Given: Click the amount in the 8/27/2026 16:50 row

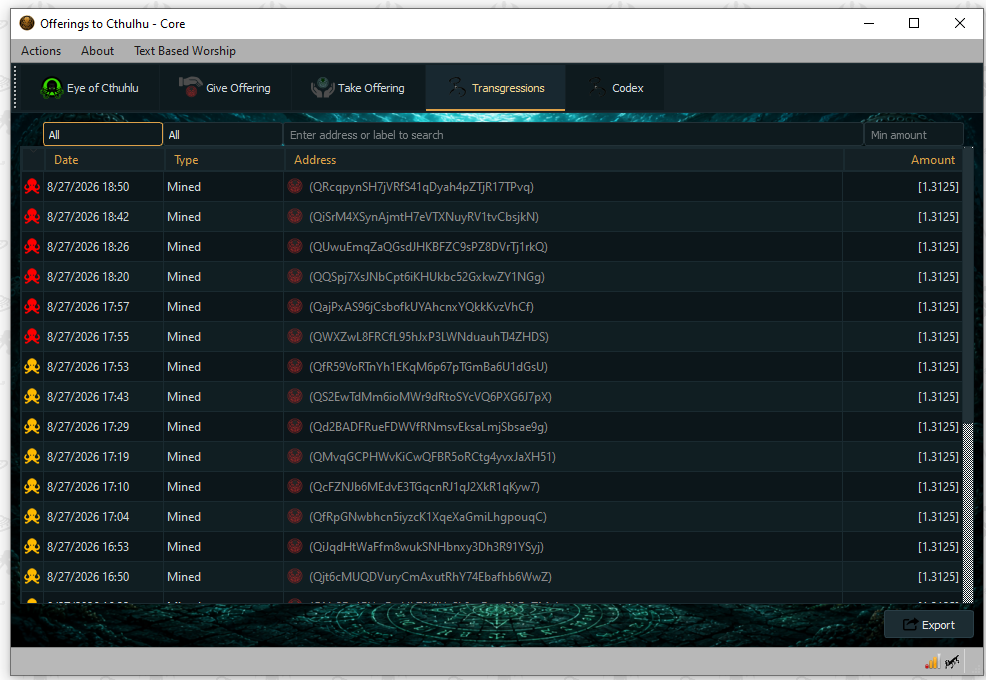Looking at the screenshot, I should (x=938, y=577).
